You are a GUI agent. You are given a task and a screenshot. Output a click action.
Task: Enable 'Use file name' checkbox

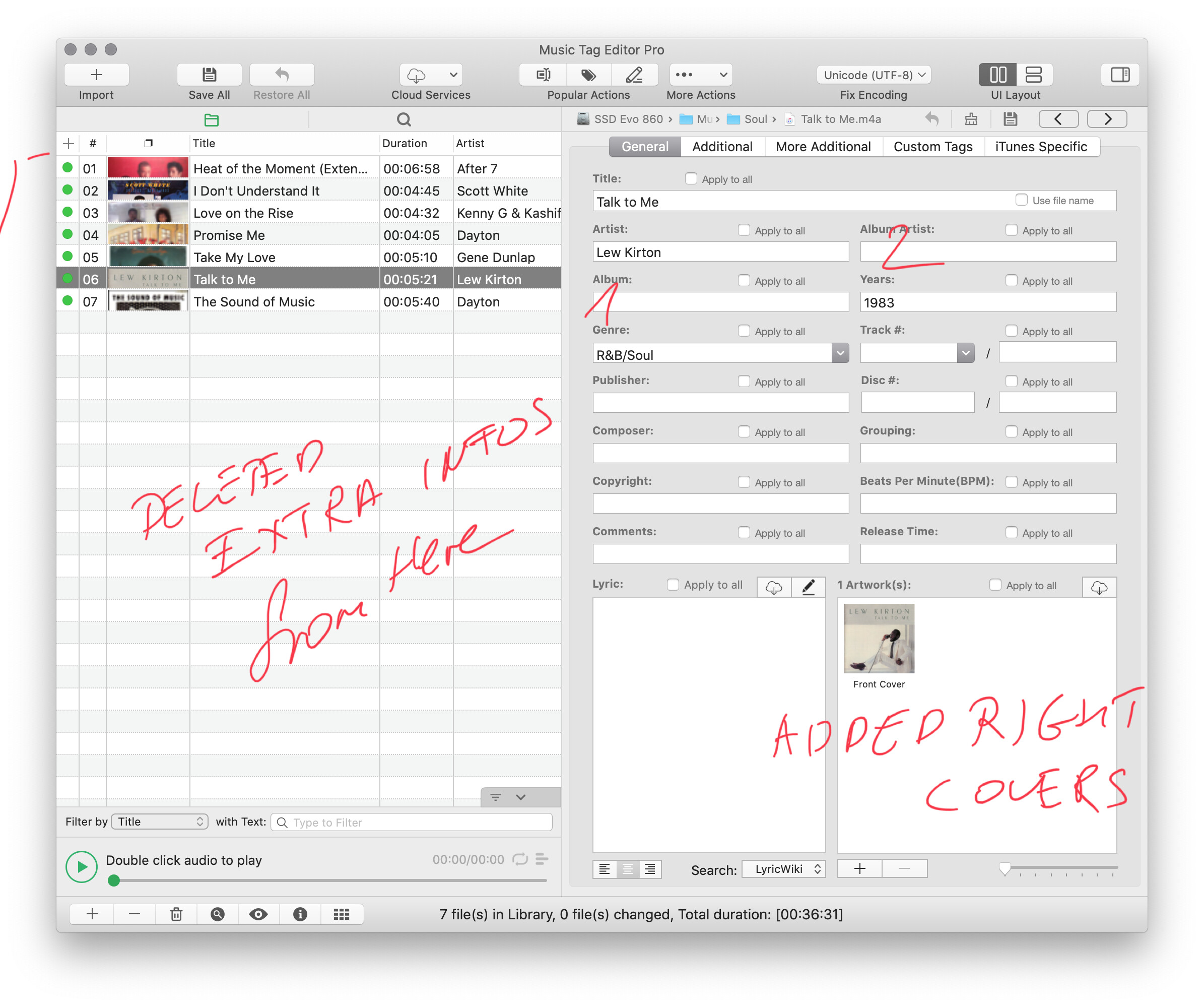[x=1021, y=200]
